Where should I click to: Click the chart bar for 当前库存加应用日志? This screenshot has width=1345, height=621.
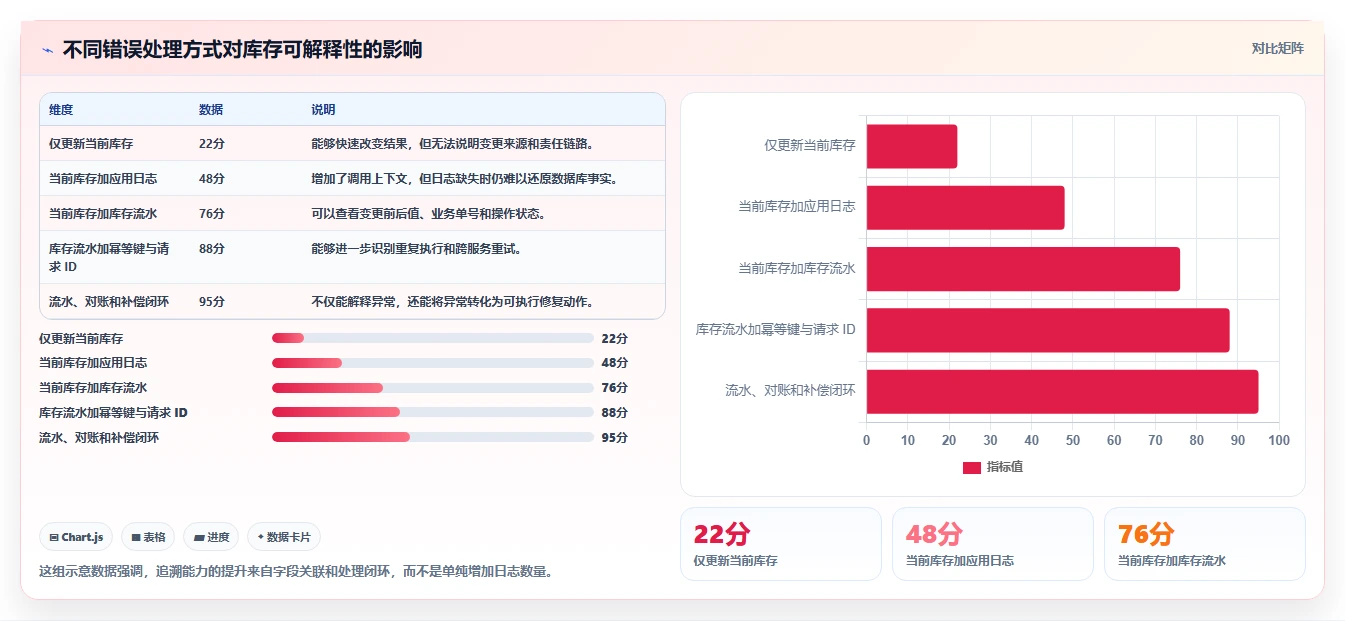coord(966,207)
